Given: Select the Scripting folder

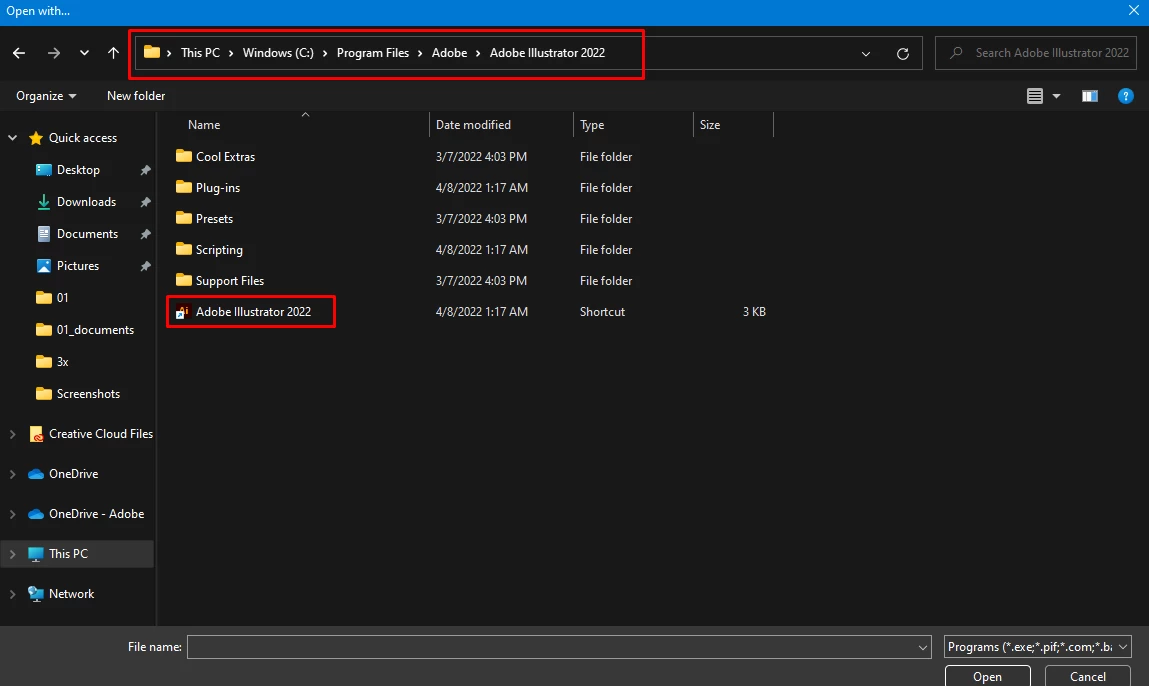Looking at the screenshot, I should click(x=210, y=249).
